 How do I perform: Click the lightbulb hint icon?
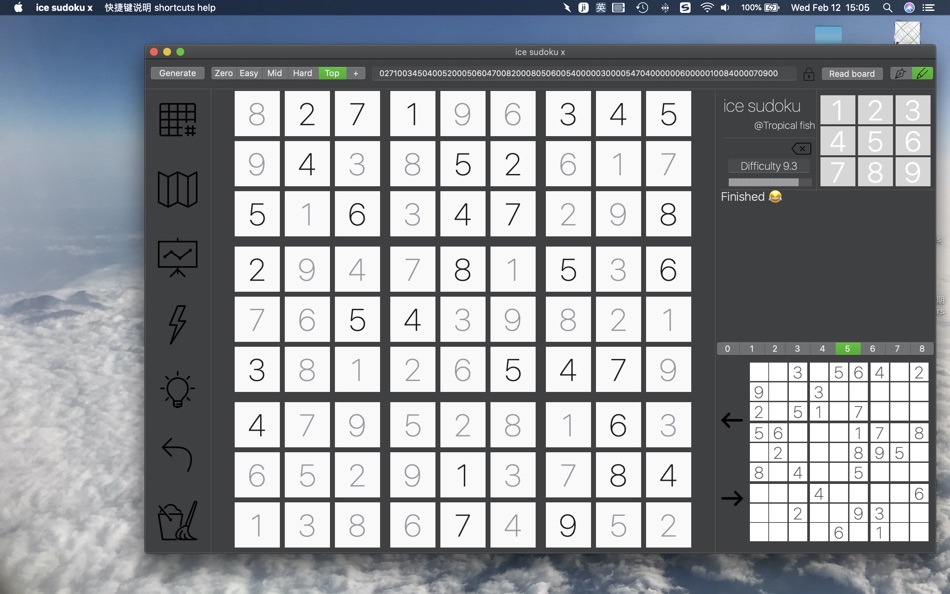[178, 389]
